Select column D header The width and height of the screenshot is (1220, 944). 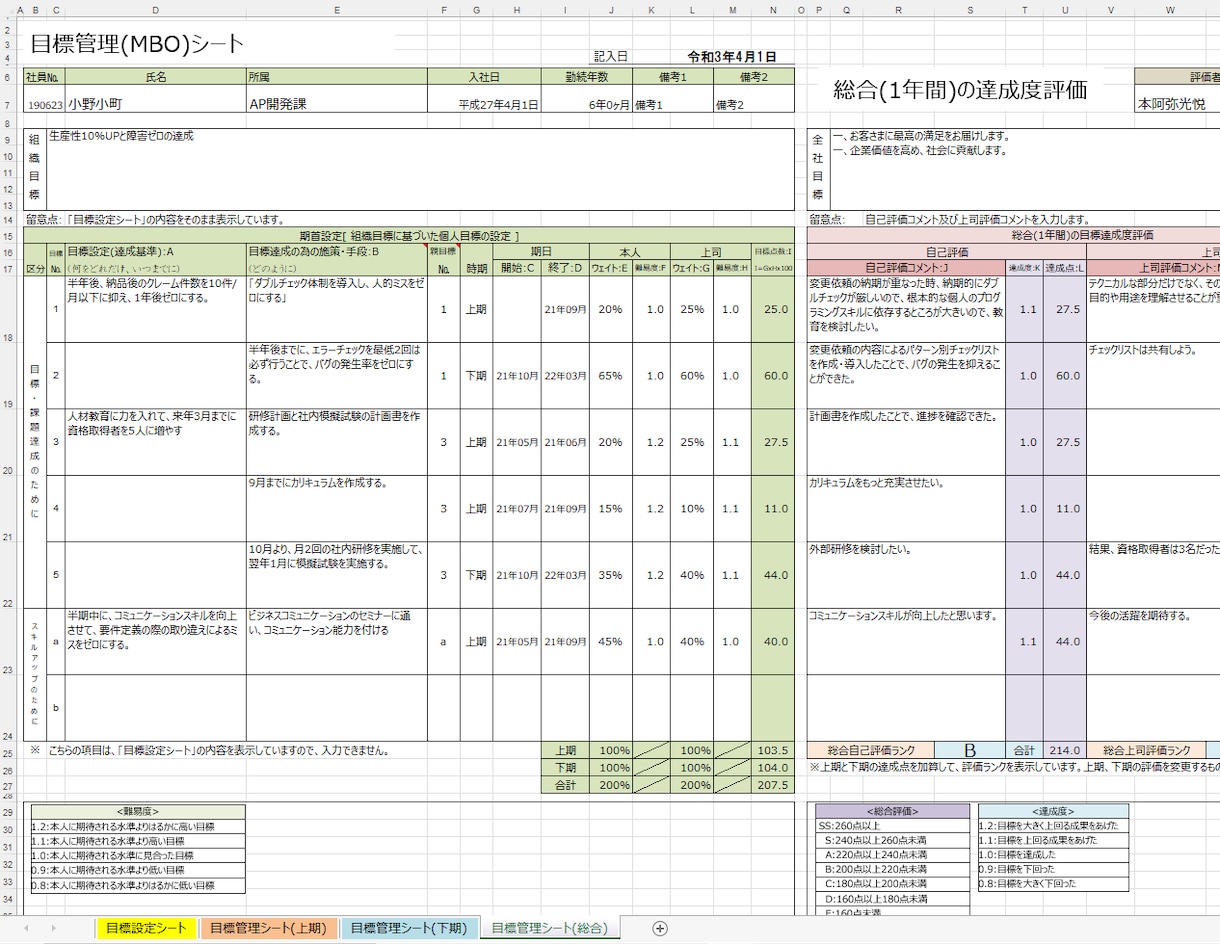pyautogui.click(x=155, y=11)
